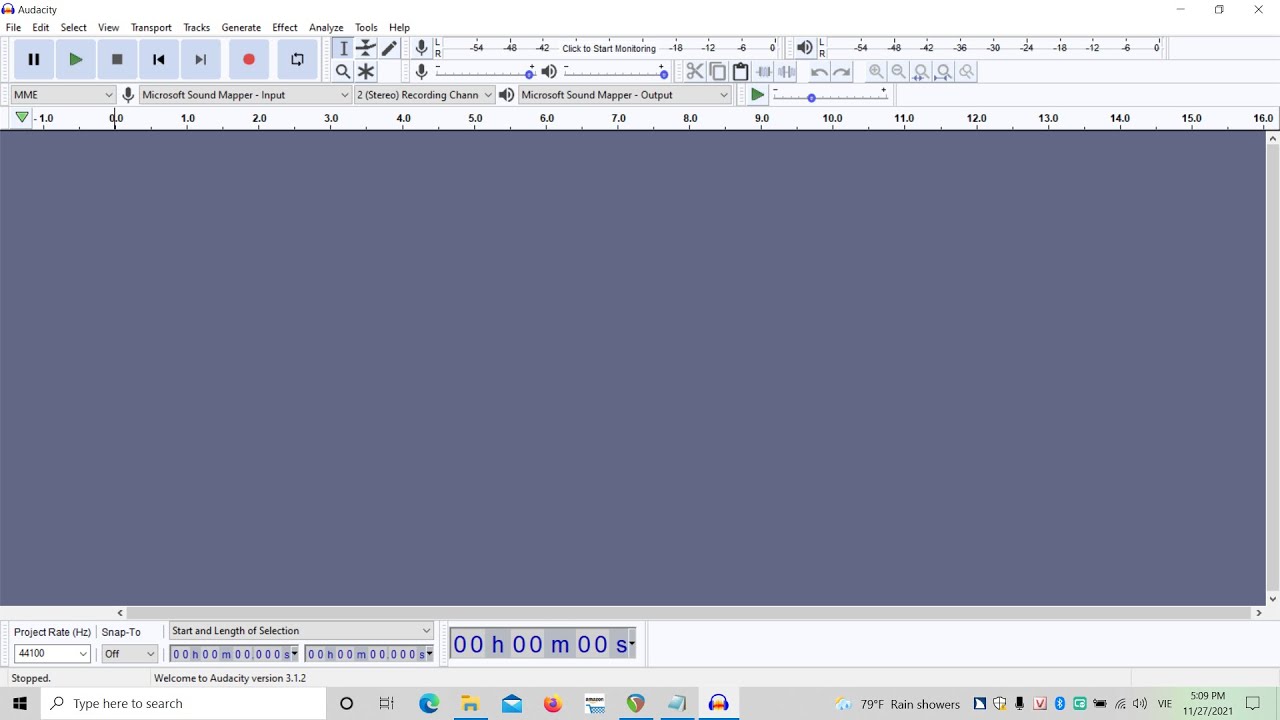1280x720 pixels.
Task: Click the selection start time field
Action: click(234, 654)
